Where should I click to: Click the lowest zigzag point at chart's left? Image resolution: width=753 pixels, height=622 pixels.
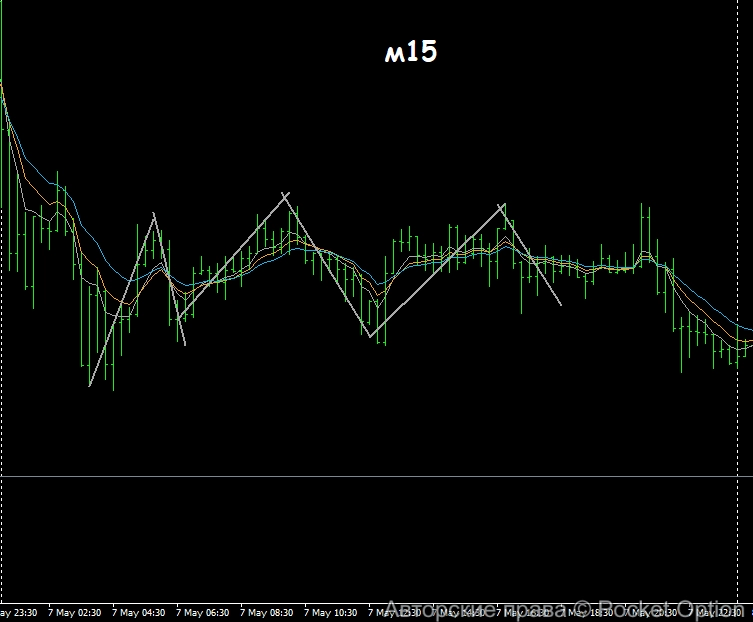point(90,385)
